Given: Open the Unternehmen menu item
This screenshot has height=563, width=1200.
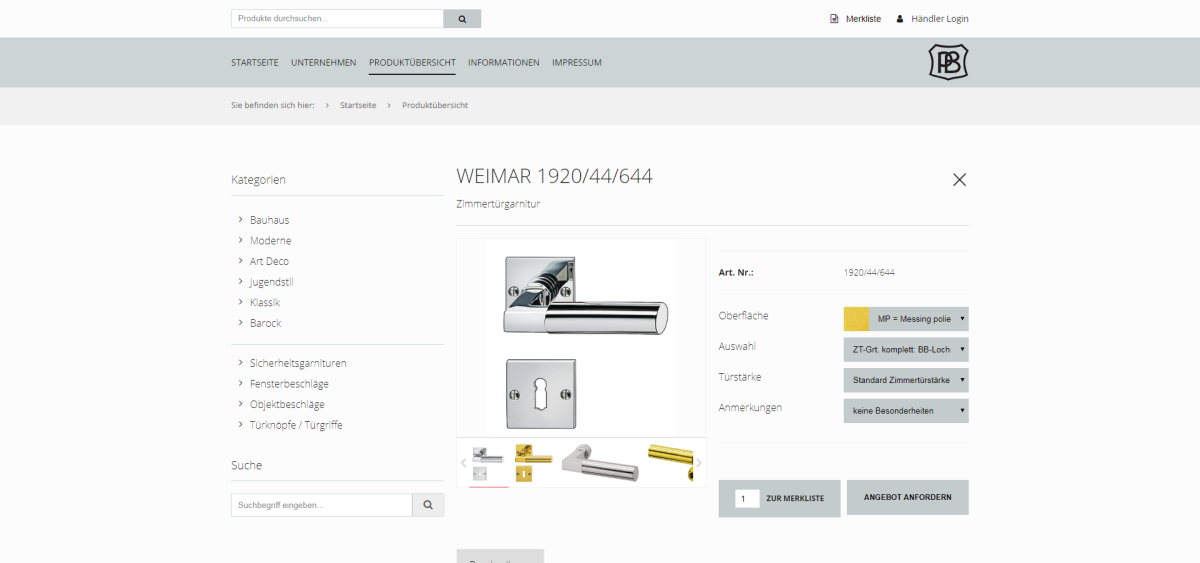Looking at the screenshot, I should coord(324,62).
